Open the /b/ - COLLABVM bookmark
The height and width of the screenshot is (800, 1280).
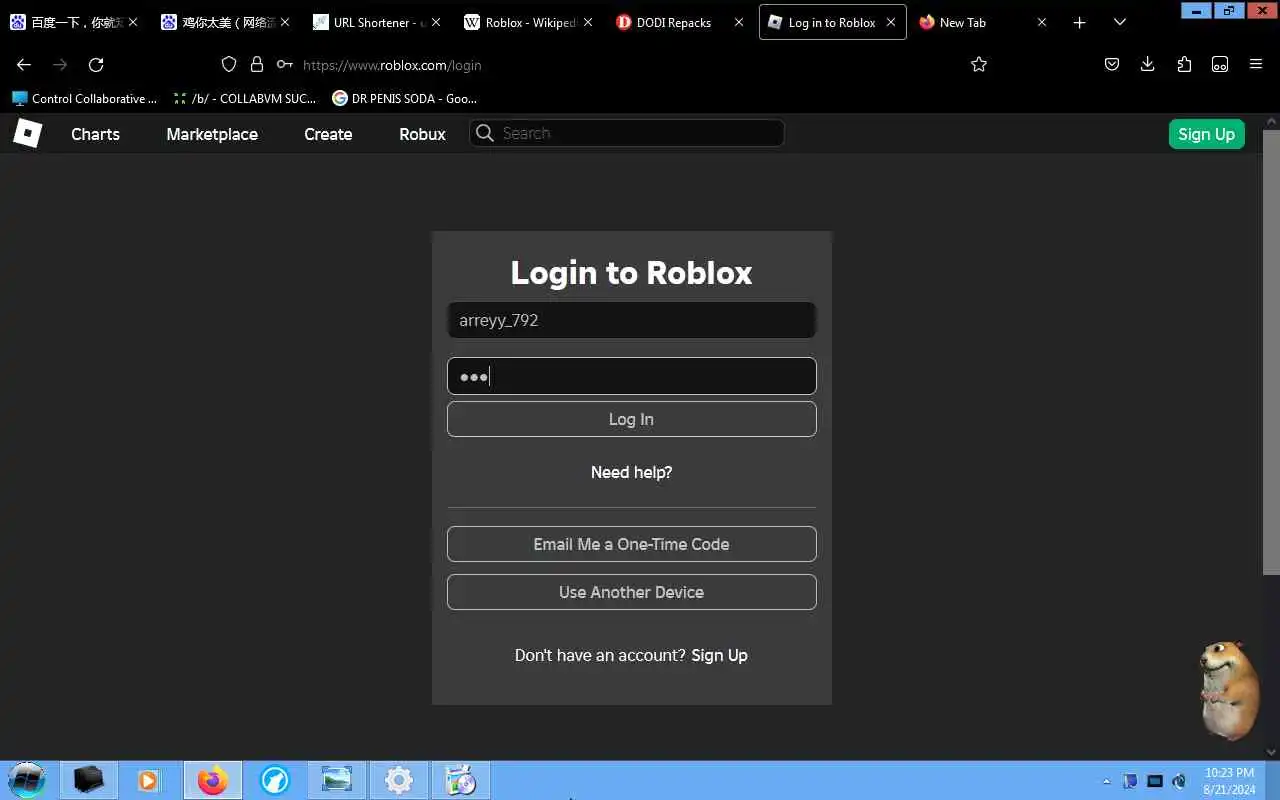click(244, 98)
